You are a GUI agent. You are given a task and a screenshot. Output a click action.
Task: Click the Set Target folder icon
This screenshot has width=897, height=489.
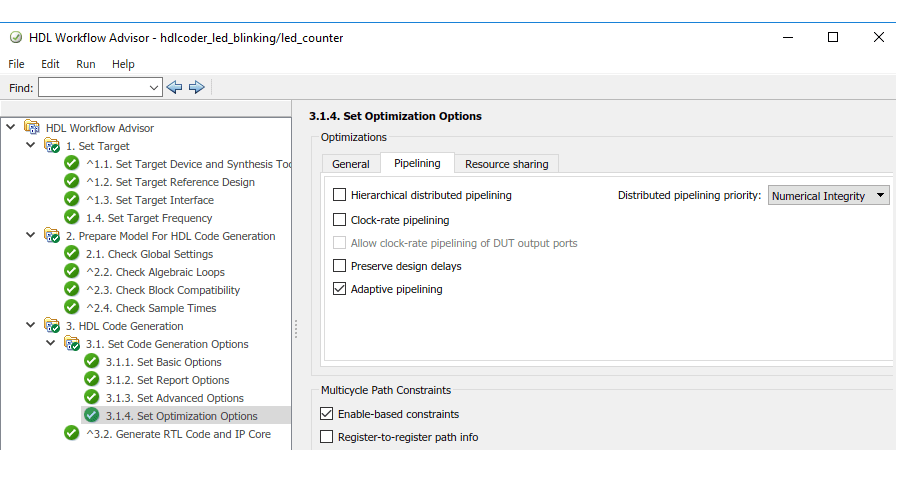point(52,146)
